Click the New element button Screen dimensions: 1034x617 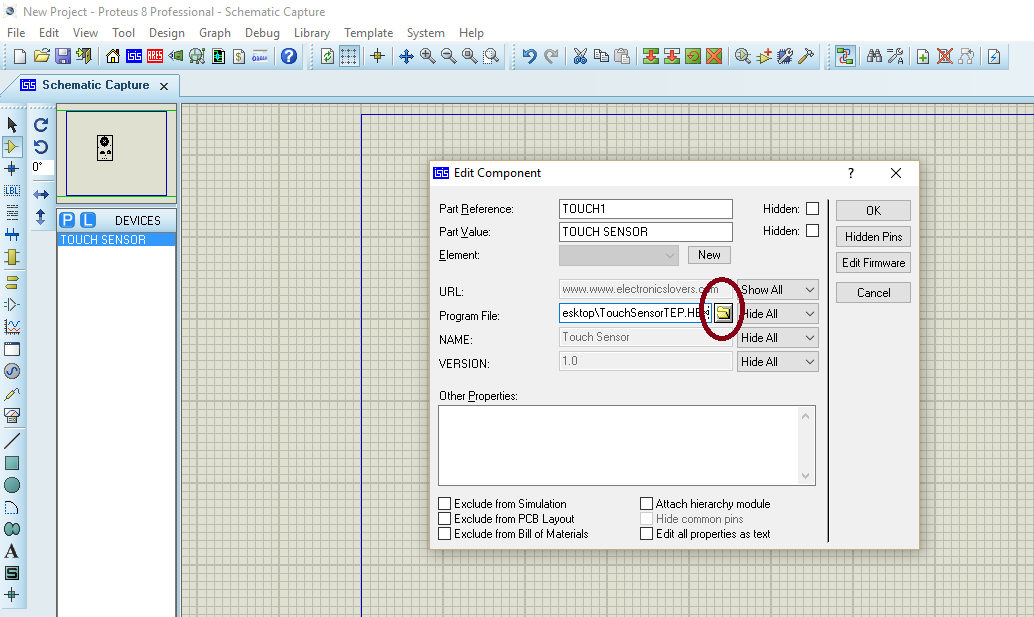tap(709, 254)
